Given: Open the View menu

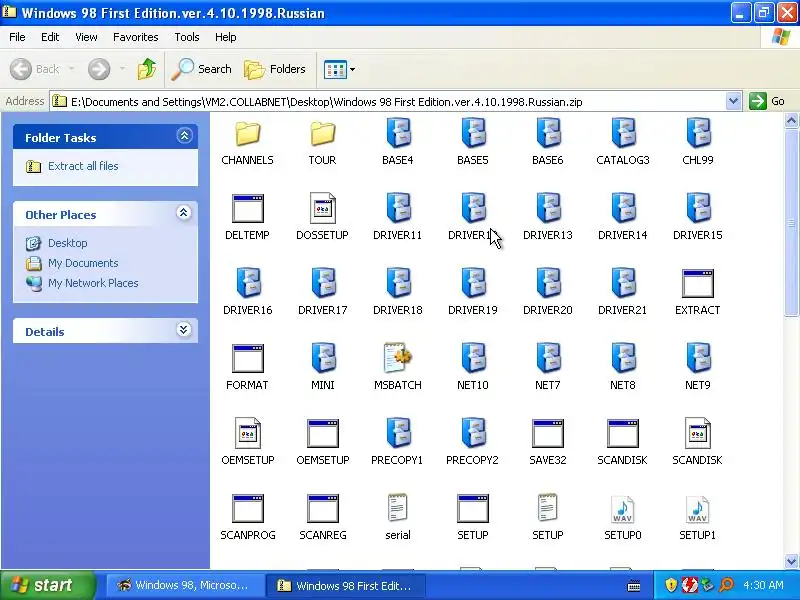Looking at the screenshot, I should (86, 37).
